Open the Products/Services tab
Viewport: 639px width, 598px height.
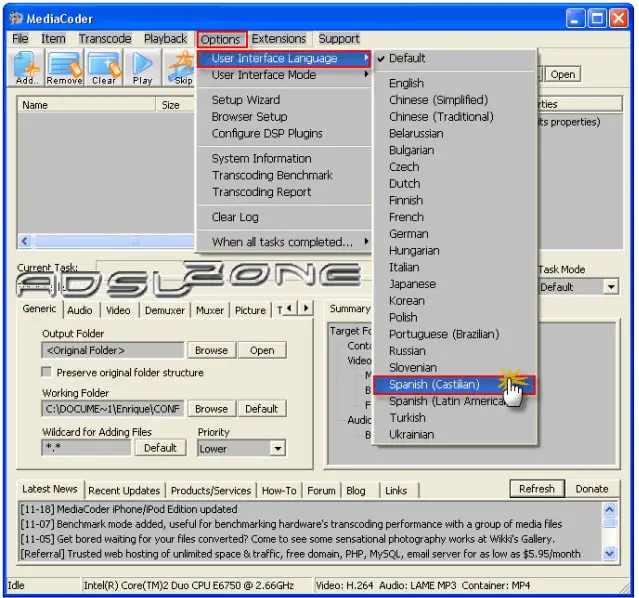(211, 490)
